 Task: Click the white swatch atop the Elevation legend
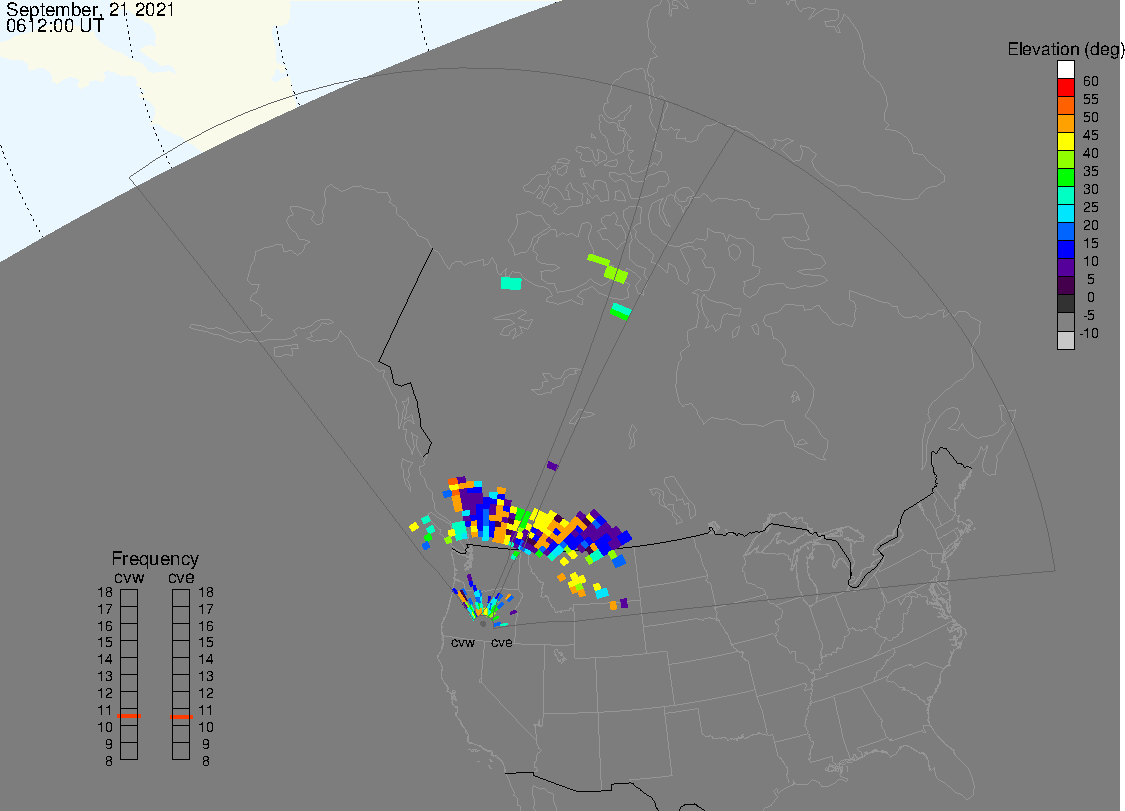1066,70
